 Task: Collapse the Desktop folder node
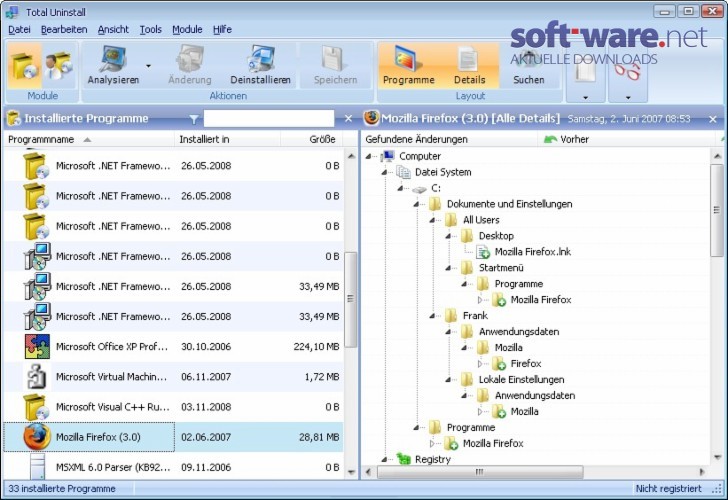tap(448, 236)
